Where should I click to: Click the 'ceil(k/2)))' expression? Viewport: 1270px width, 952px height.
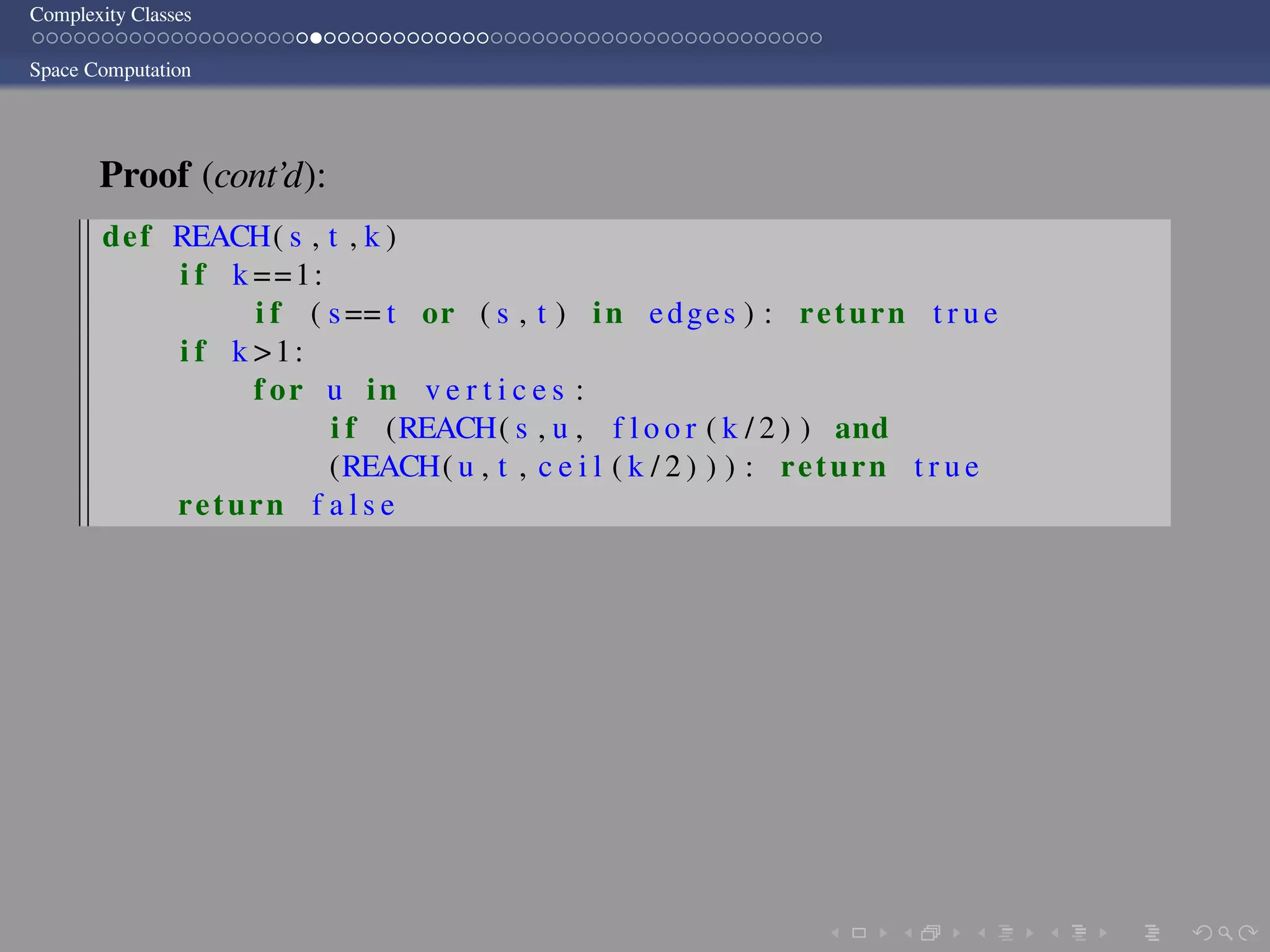coord(637,467)
